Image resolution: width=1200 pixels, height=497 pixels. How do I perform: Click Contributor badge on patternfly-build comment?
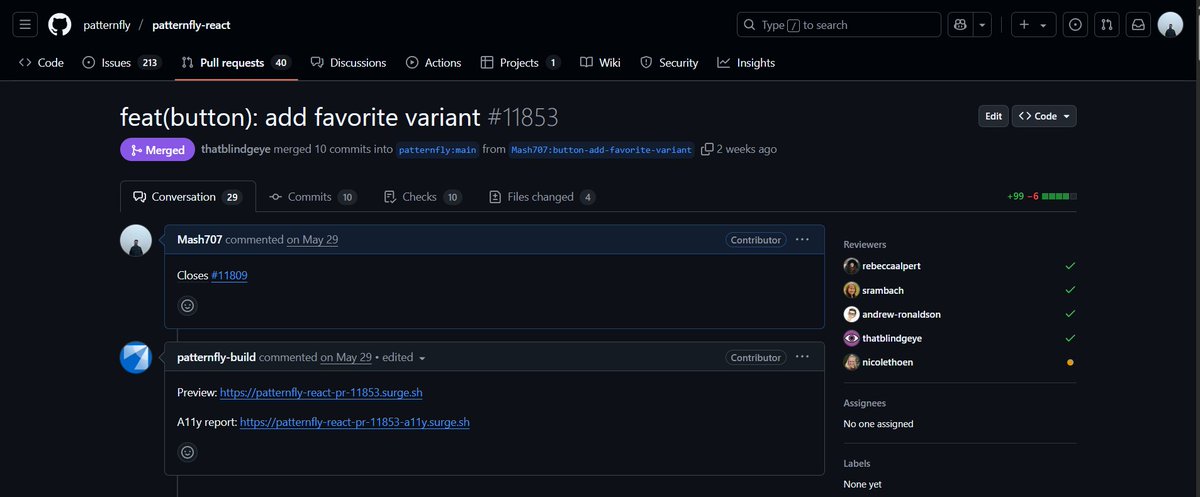(755, 357)
